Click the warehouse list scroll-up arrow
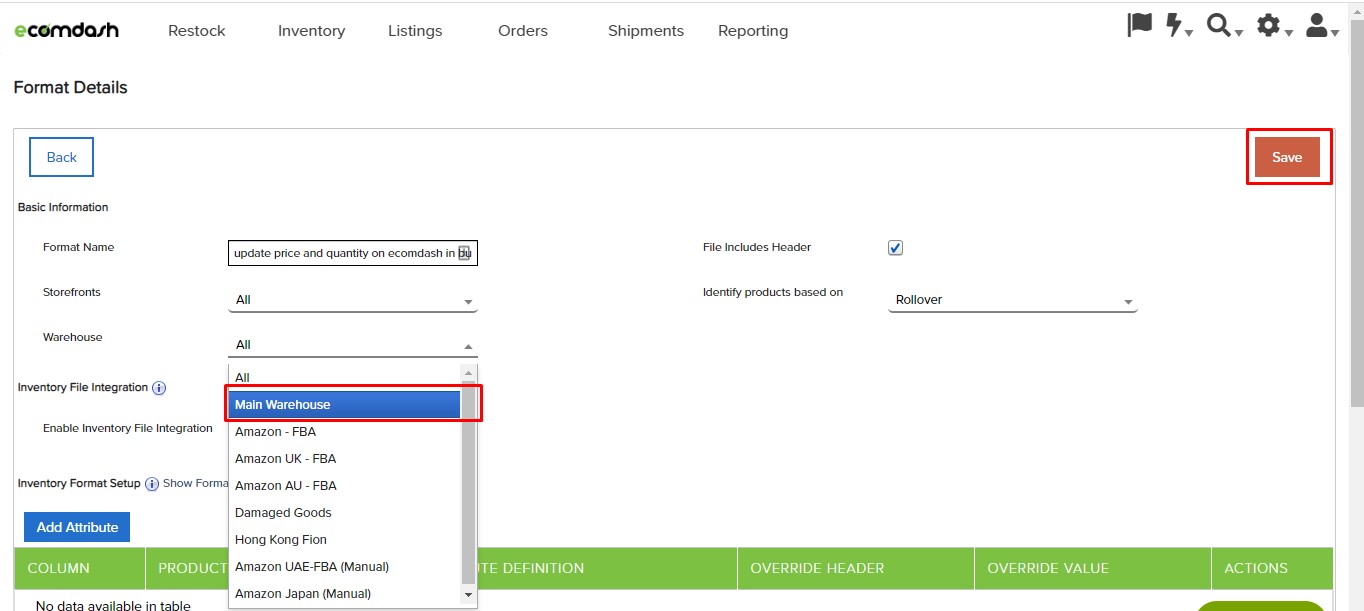 click(468, 373)
